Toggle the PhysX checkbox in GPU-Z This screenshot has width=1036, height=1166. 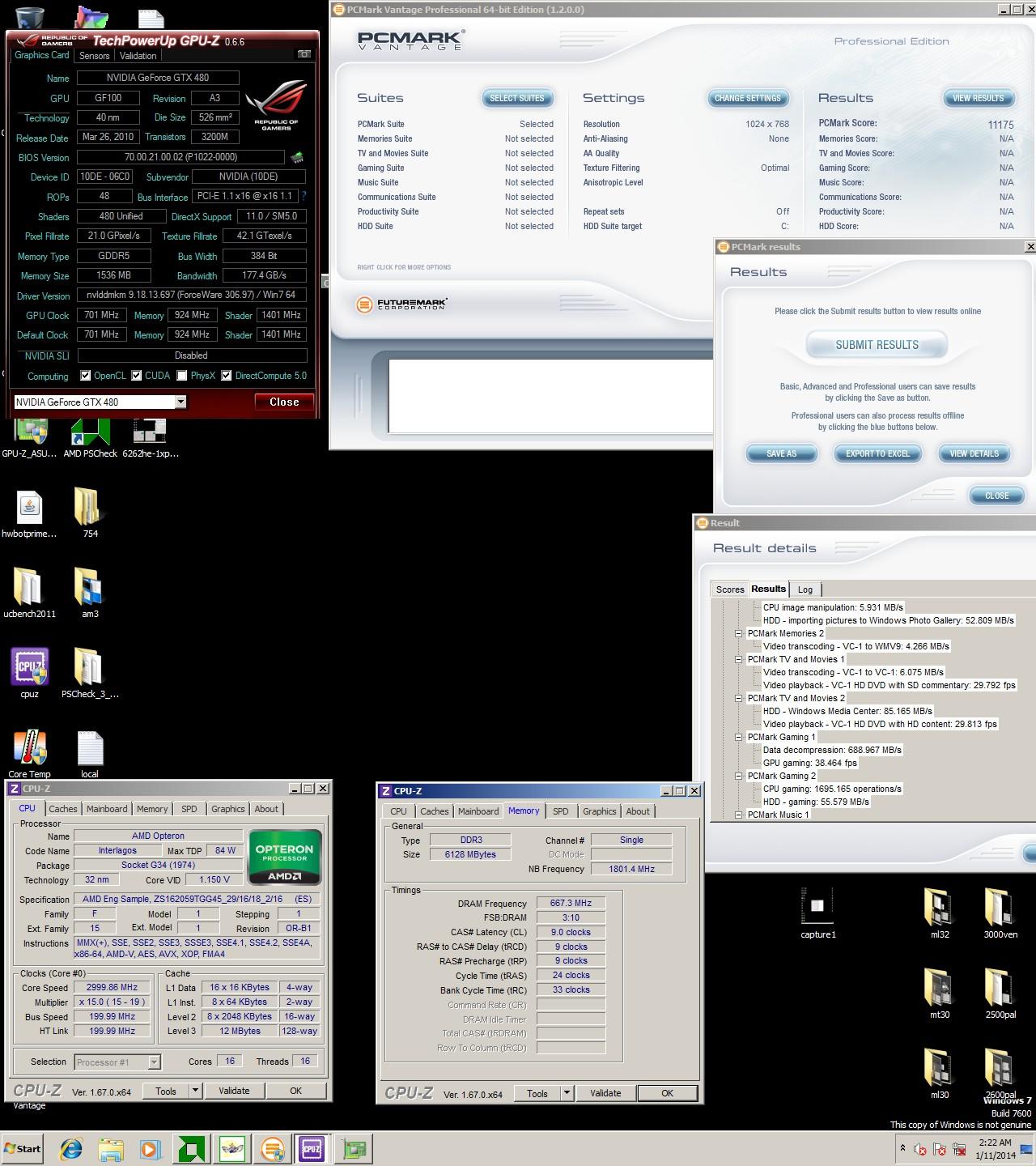(x=182, y=376)
